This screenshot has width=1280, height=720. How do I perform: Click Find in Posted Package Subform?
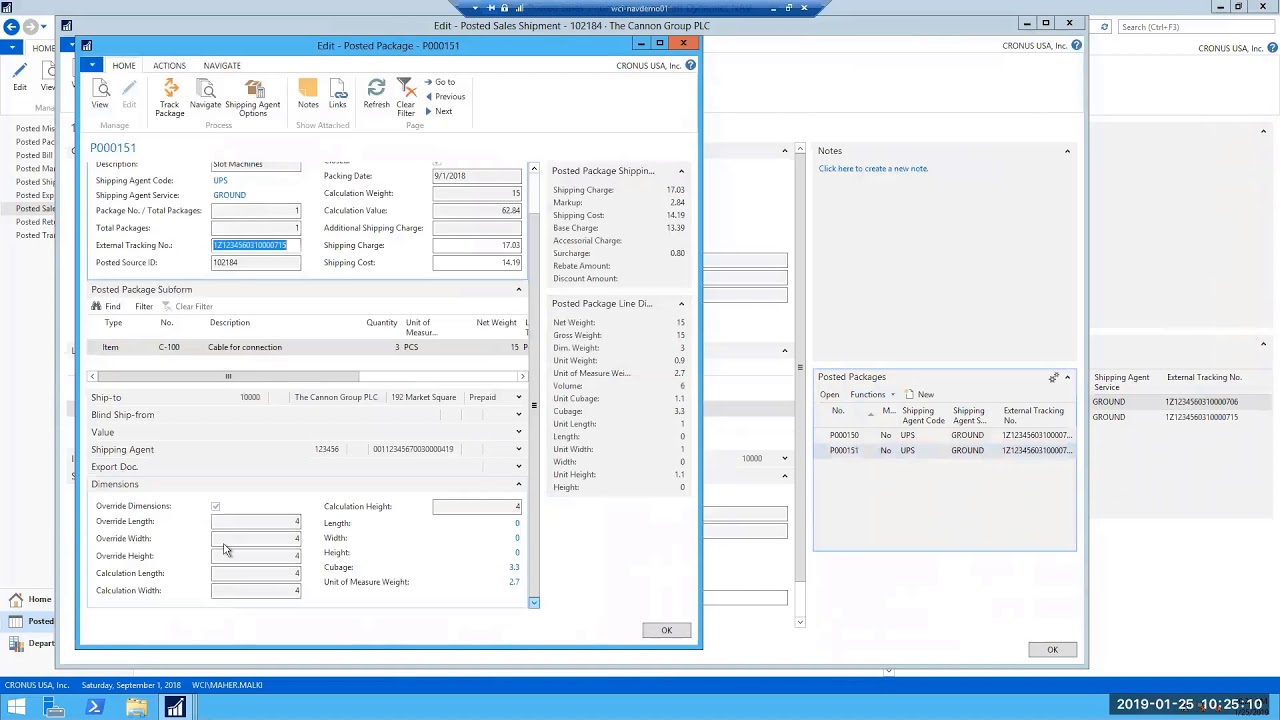[x=107, y=306]
